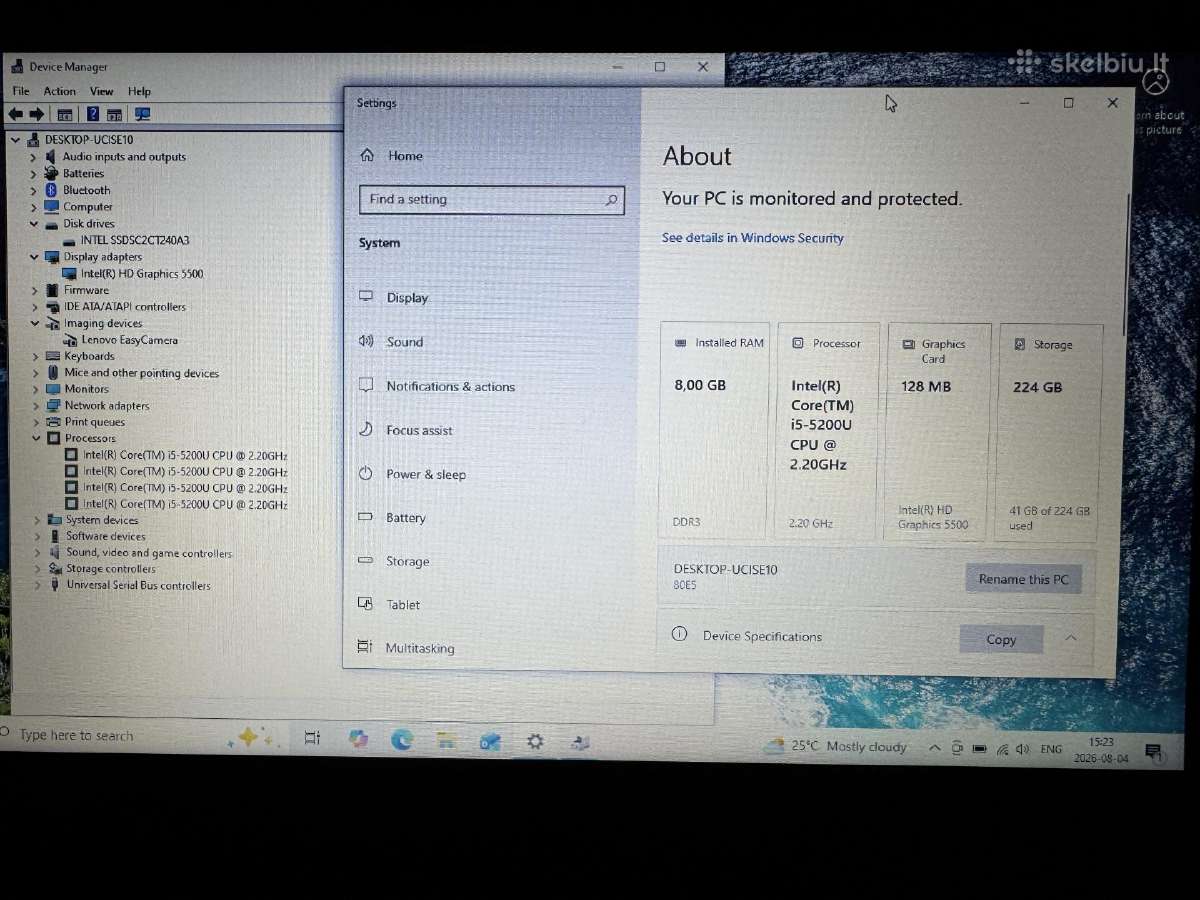Open the weather widget showing Mostly cloudy
The image size is (1200, 900).
point(836,746)
